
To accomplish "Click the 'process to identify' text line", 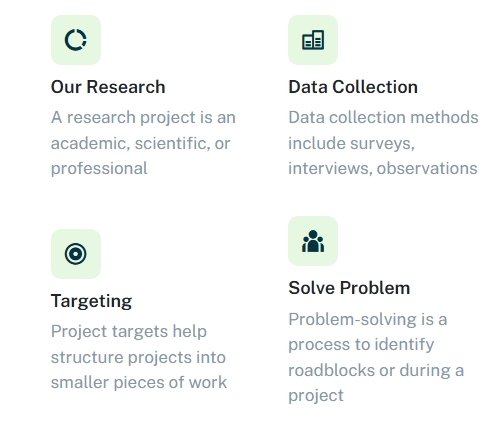I will click(x=361, y=345).
